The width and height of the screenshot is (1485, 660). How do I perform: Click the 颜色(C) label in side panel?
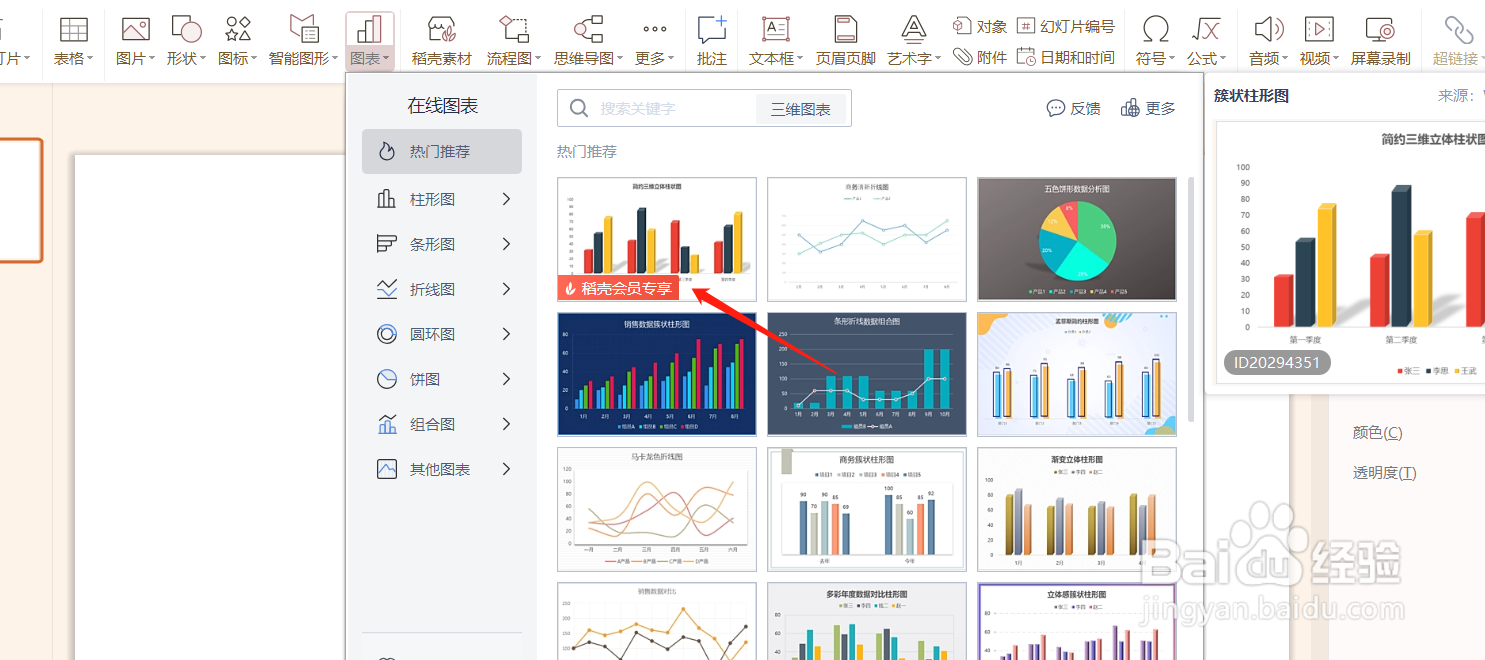1377,432
